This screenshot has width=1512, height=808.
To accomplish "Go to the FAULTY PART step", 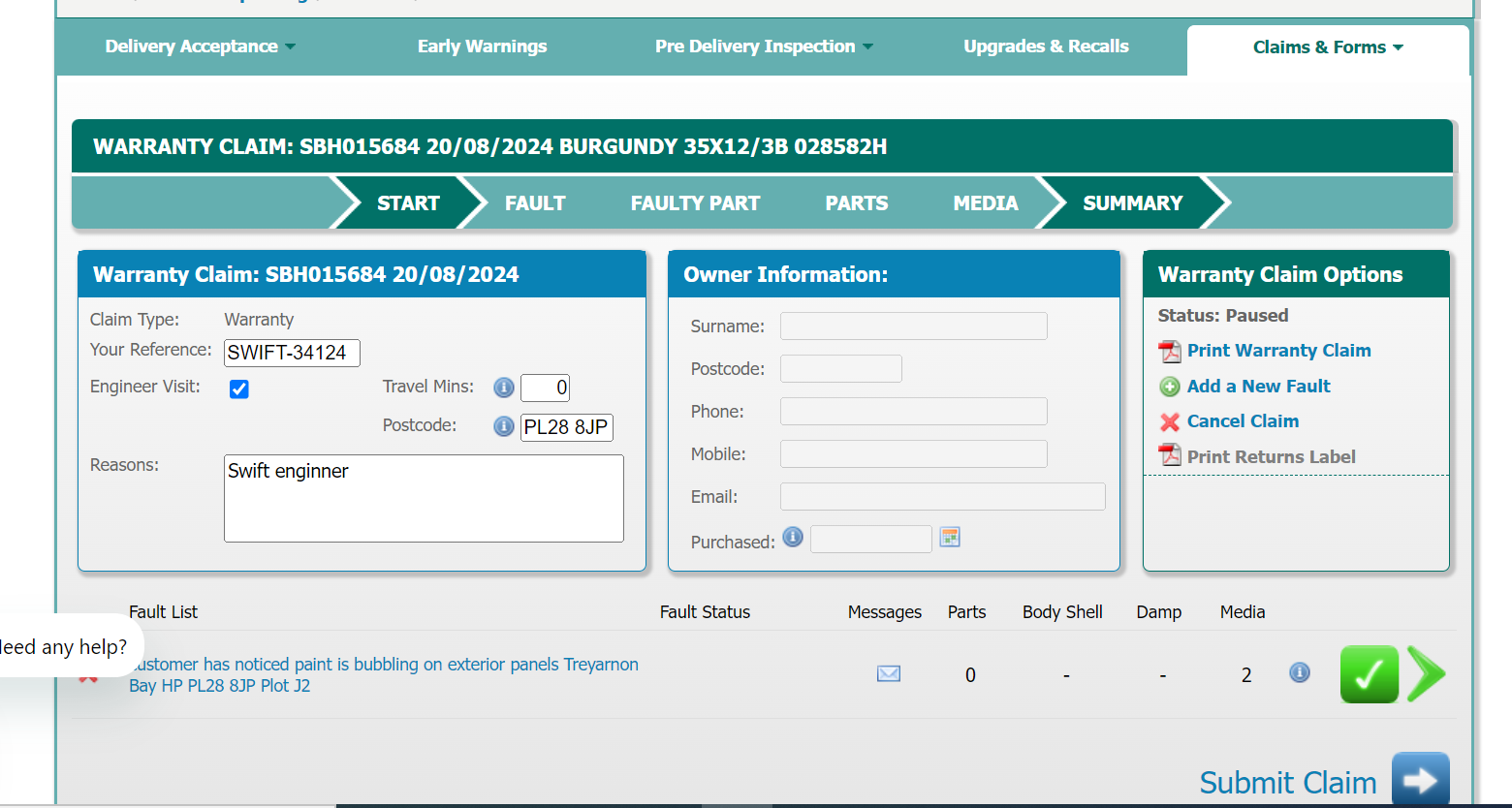I will (695, 203).
